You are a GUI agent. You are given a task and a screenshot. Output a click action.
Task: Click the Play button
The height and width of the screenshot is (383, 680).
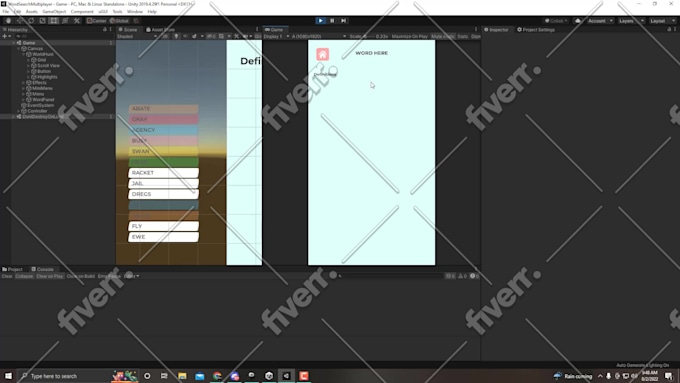[320, 21]
